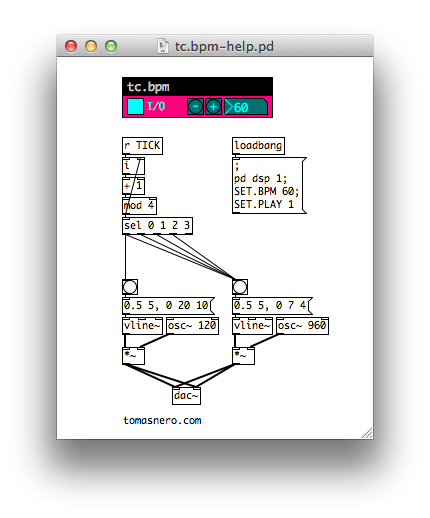Image resolution: width=430 pixels, height=518 pixels.
Task: Click the message box 0.5 5, 0 20 10
Action: [168, 306]
